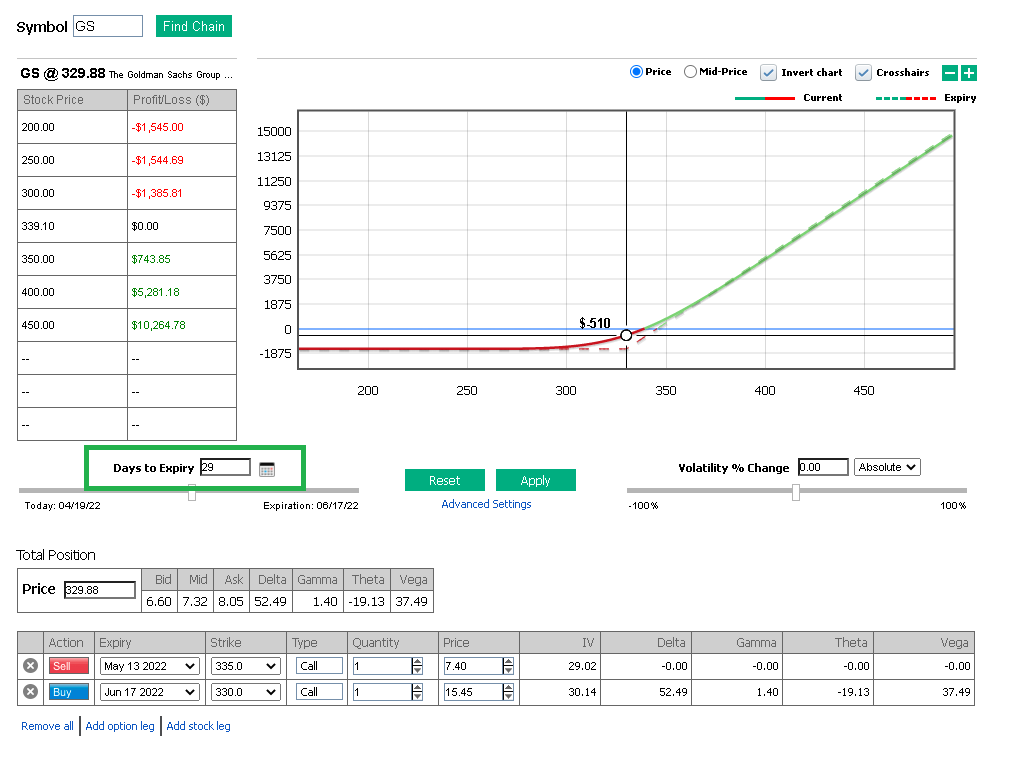
Task: Click the 15.45 price input field
Action: 472,692
